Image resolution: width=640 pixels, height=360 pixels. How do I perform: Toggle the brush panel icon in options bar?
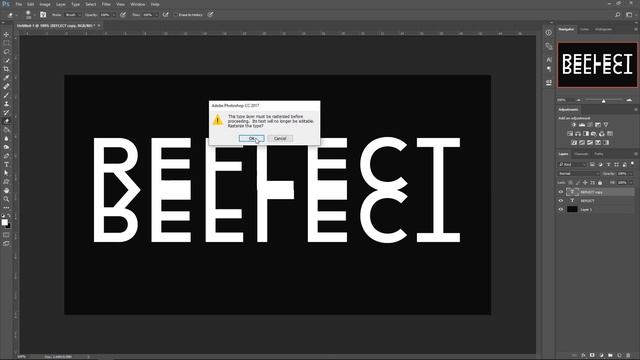43,15
